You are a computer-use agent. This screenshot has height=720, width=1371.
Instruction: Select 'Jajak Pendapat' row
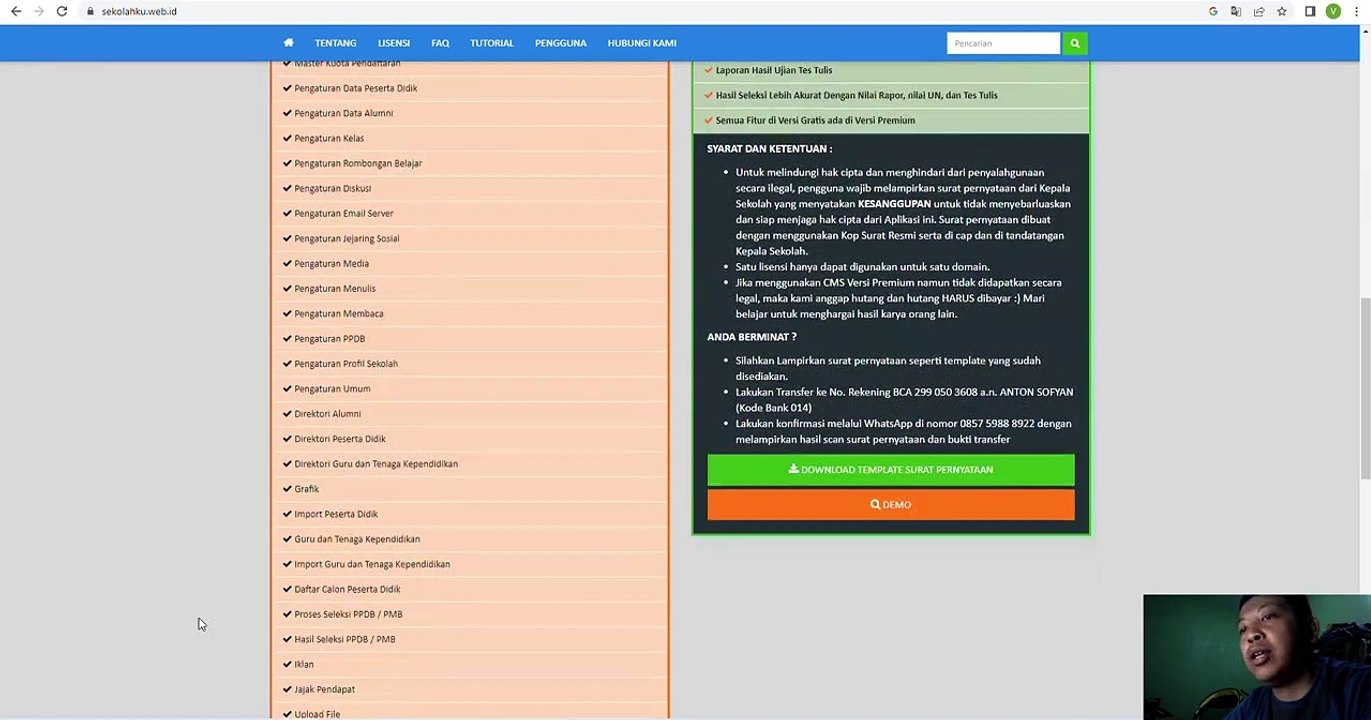[x=470, y=689]
